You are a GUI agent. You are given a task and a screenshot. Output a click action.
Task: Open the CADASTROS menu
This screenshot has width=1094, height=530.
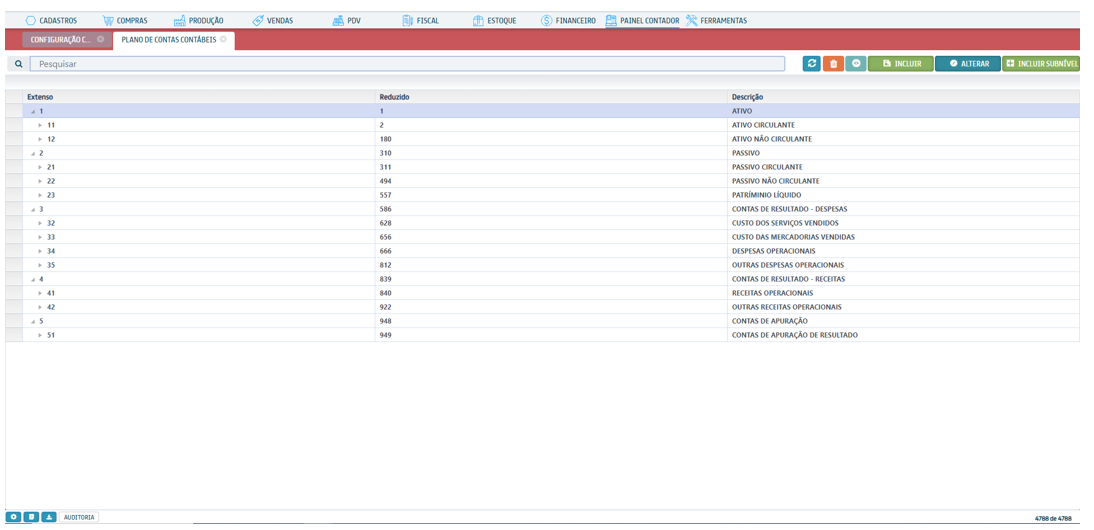[x=51, y=20]
